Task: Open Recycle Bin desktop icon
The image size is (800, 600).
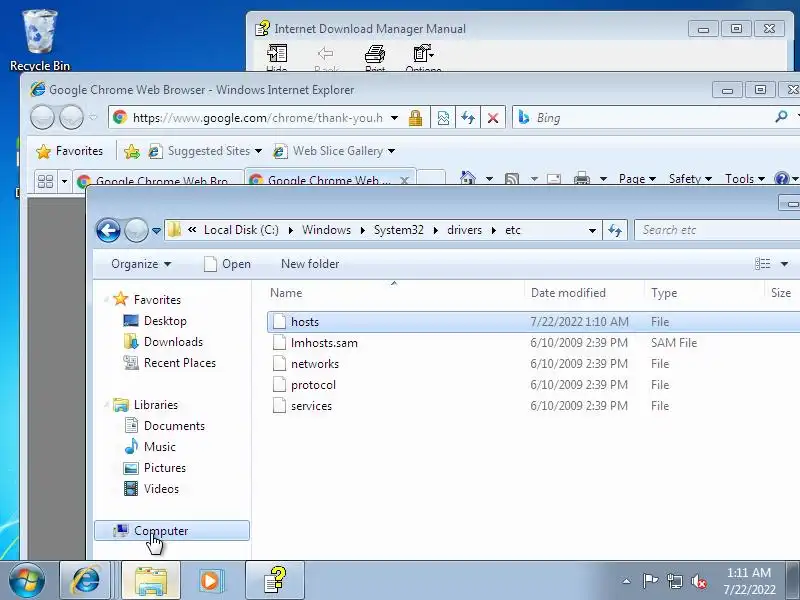Action: pyautogui.click(x=39, y=40)
